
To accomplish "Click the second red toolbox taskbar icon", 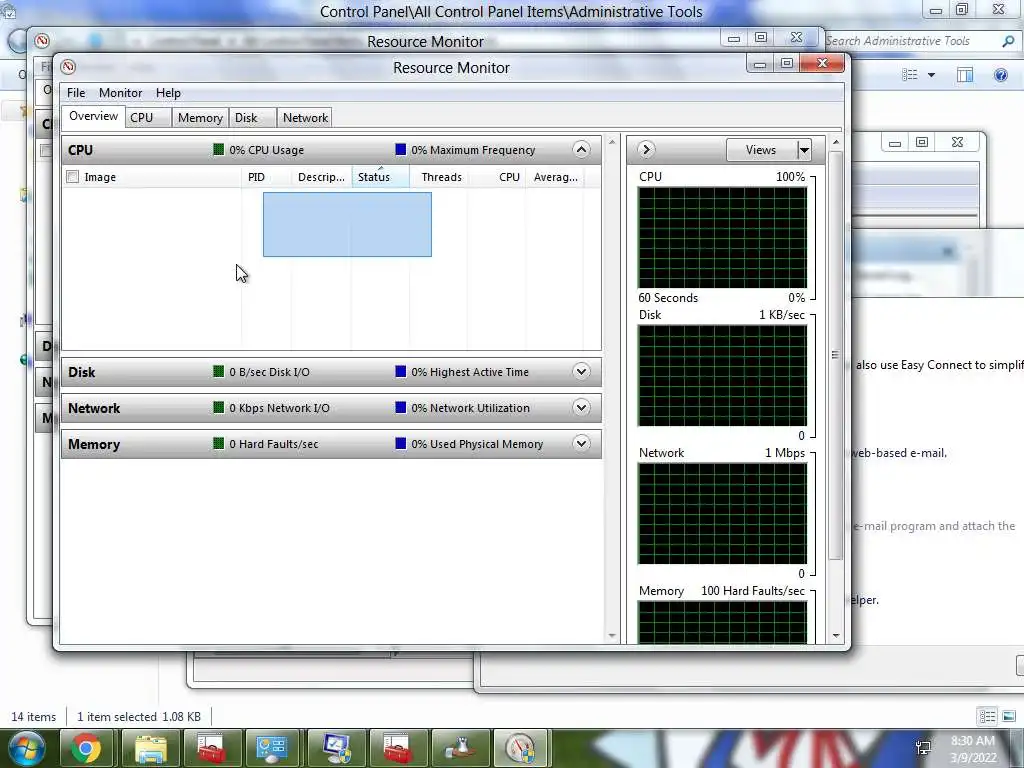I will [398, 748].
